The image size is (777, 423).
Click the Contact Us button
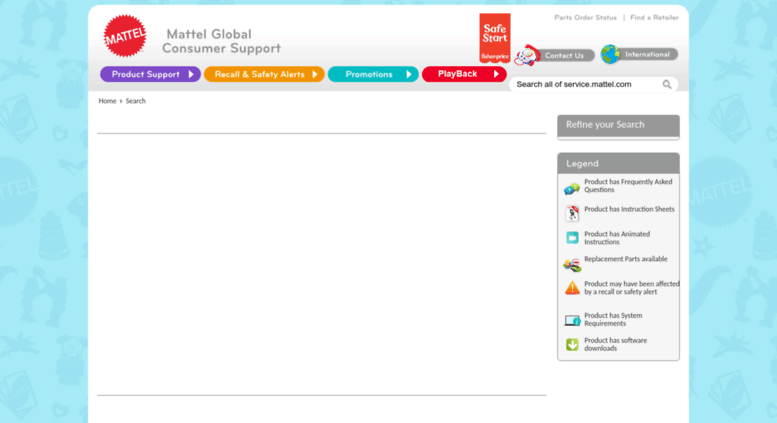564,55
